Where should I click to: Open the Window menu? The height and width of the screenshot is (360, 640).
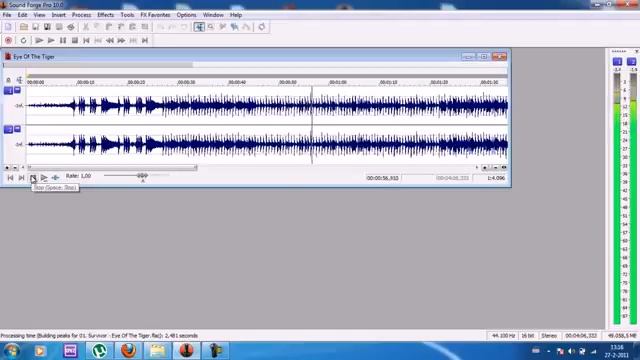click(213, 15)
